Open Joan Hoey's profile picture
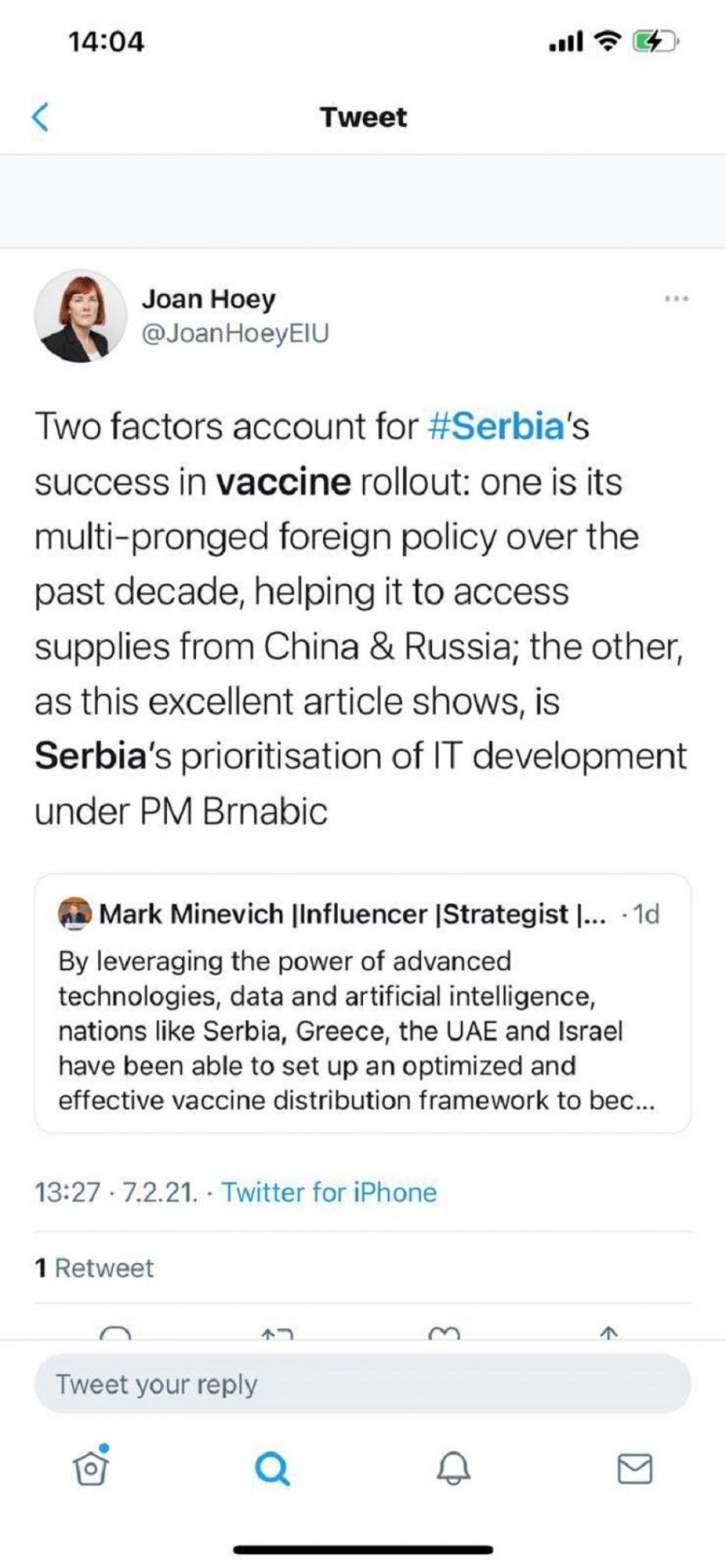 (x=80, y=315)
